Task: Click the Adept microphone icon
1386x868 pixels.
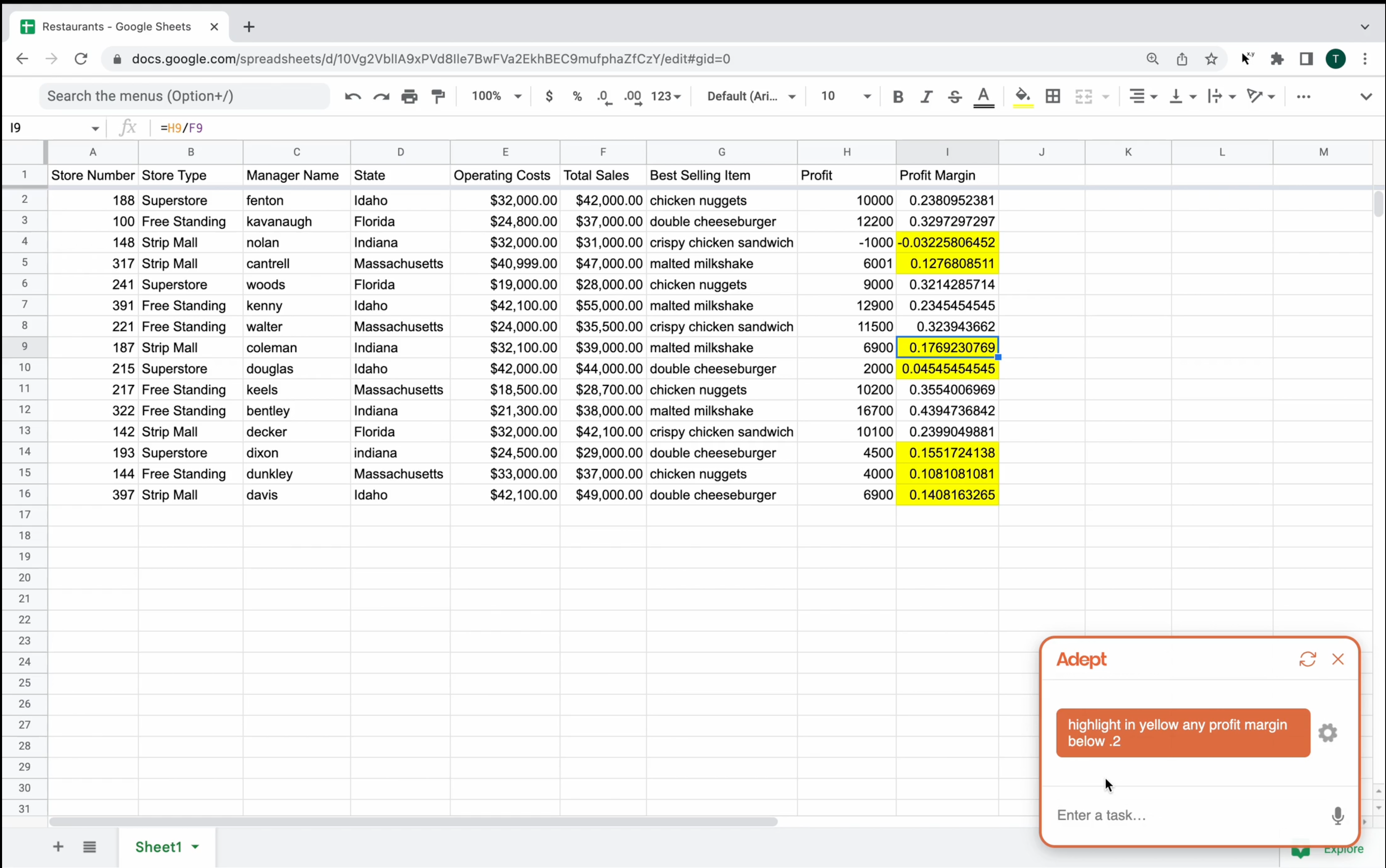Action: (1337, 815)
